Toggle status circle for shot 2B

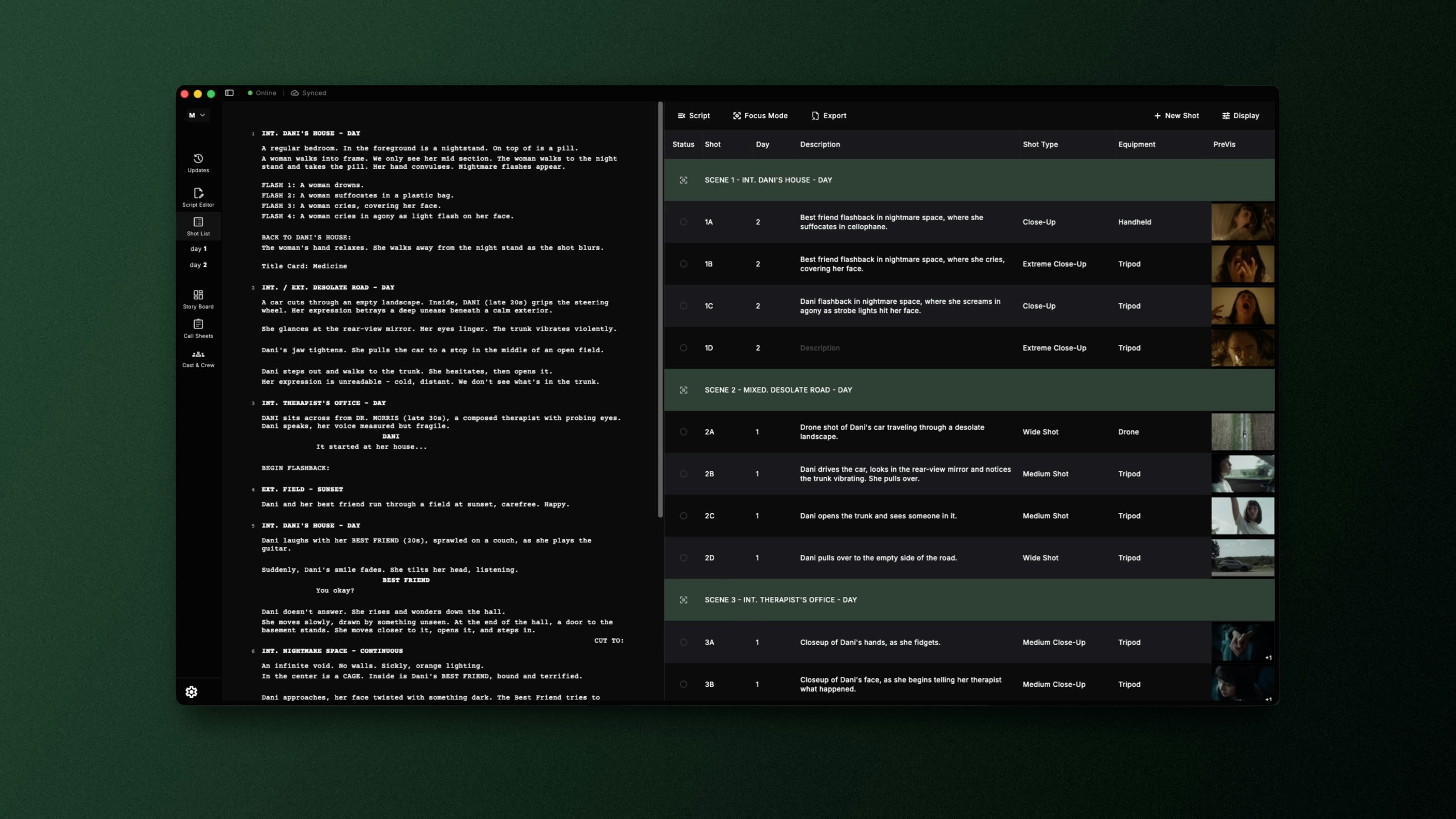(683, 474)
